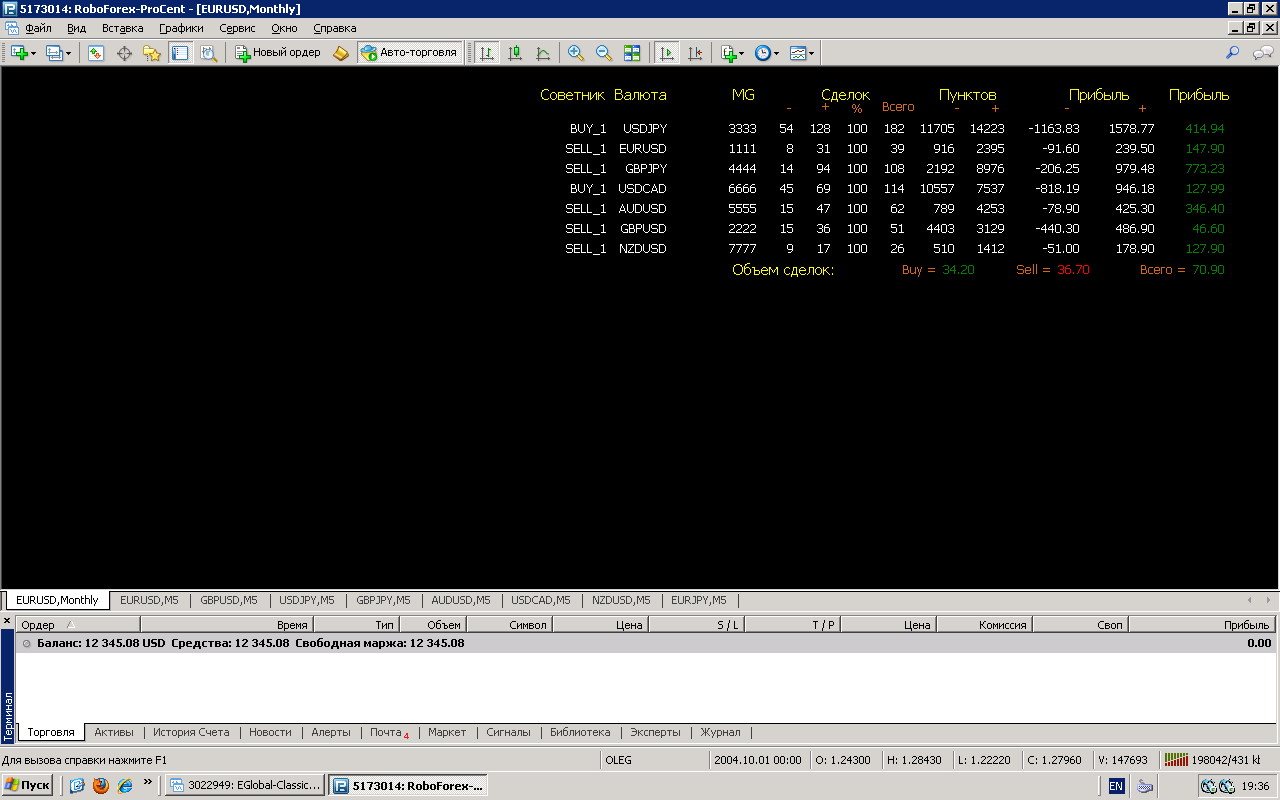Viewport: 1280px width, 800px height.
Task: Tile chart windows with the grid icon
Action: point(632,53)
